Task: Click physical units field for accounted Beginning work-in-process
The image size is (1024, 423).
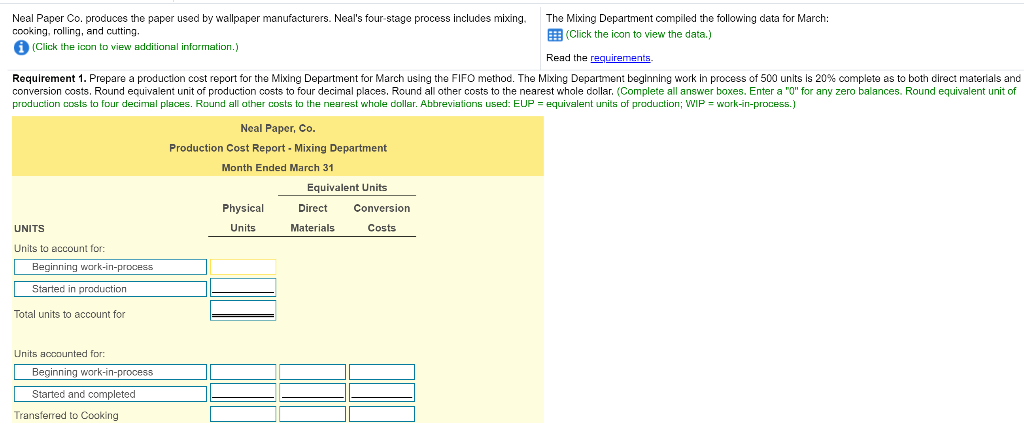Action: (243, 372)
